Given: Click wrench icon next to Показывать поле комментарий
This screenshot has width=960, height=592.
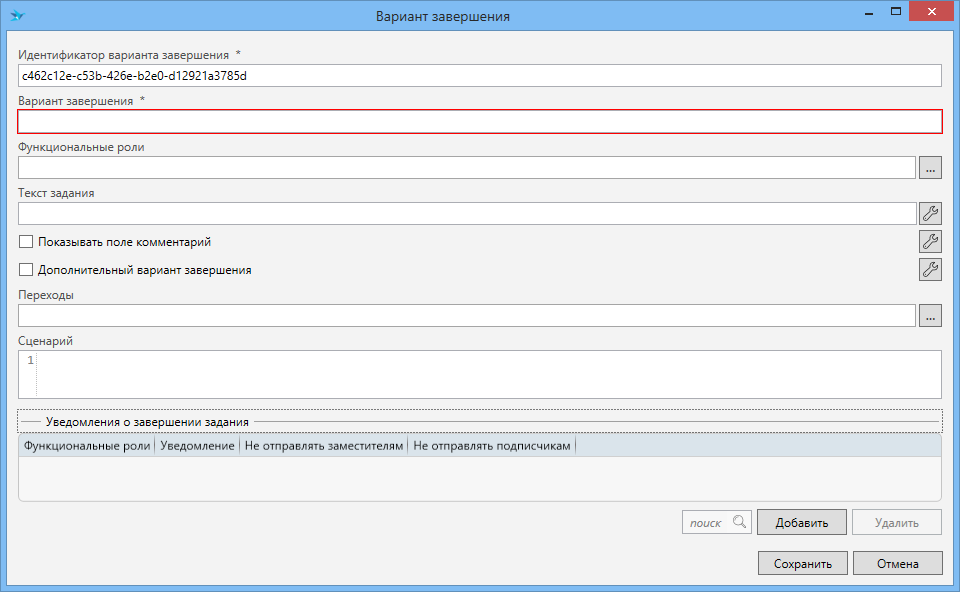Looking at the screenshot, I should [x=930, y=241].
